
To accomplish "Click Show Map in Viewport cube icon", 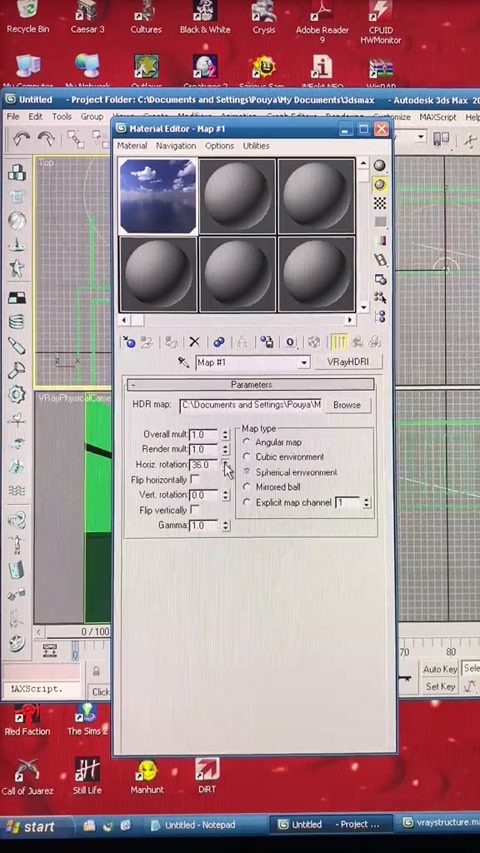I will [x=313, y=342].
